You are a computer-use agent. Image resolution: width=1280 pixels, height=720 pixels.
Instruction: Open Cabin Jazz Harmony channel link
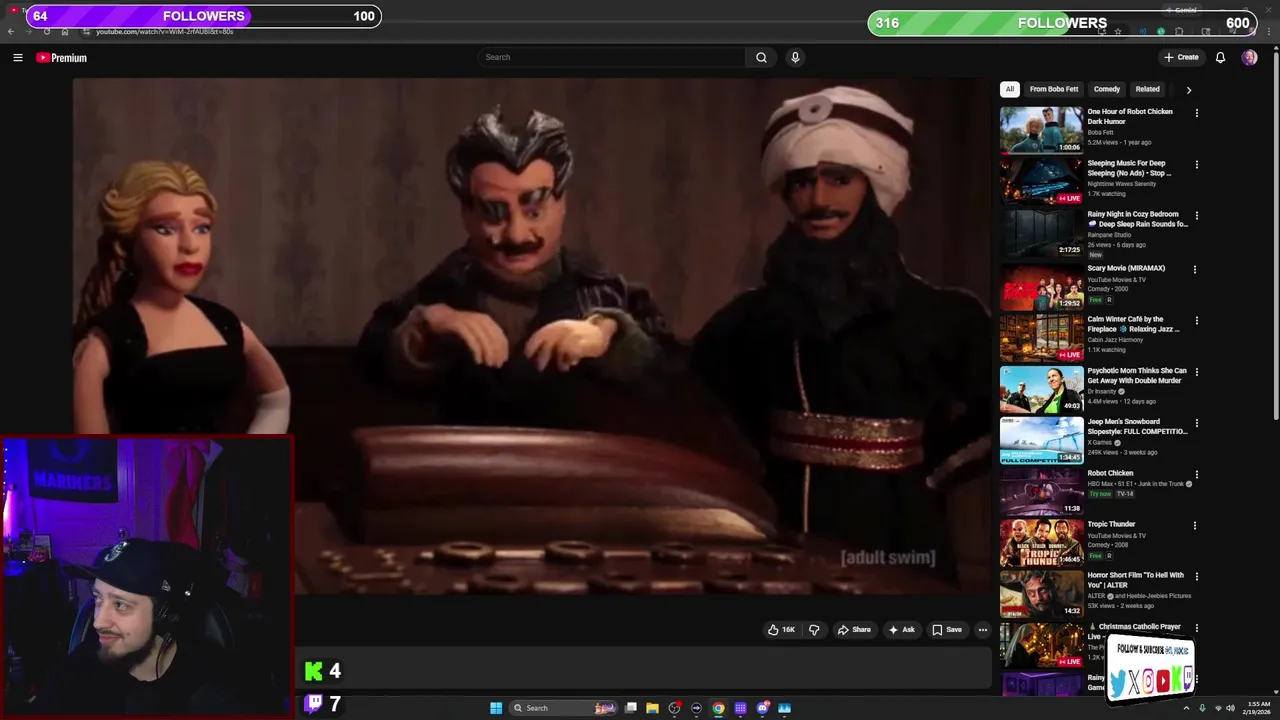(1116, 339)
